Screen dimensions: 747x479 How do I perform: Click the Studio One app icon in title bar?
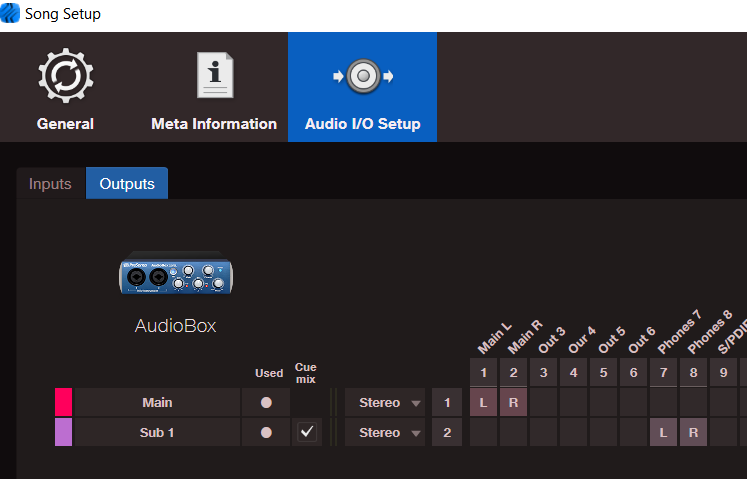tap(10, 14)
